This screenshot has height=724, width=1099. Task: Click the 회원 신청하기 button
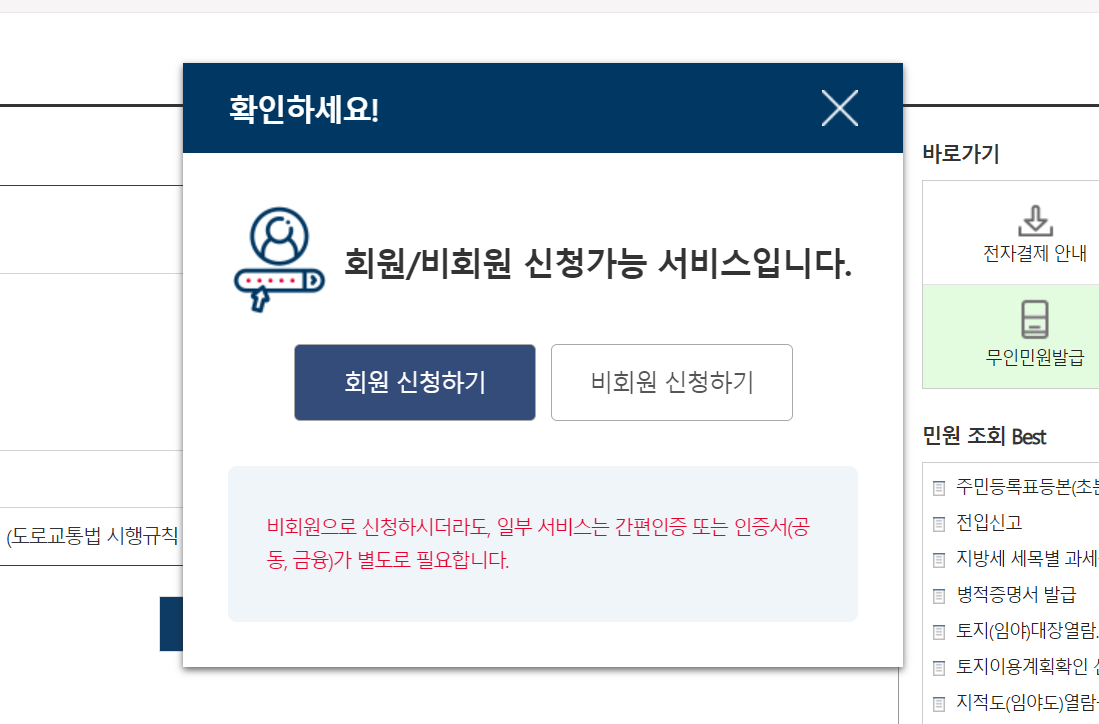(x=415, y=382)
